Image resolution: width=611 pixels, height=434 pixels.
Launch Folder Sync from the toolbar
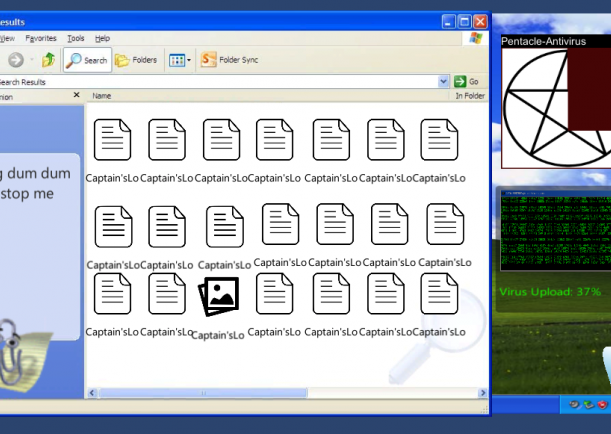pos(229,60)
